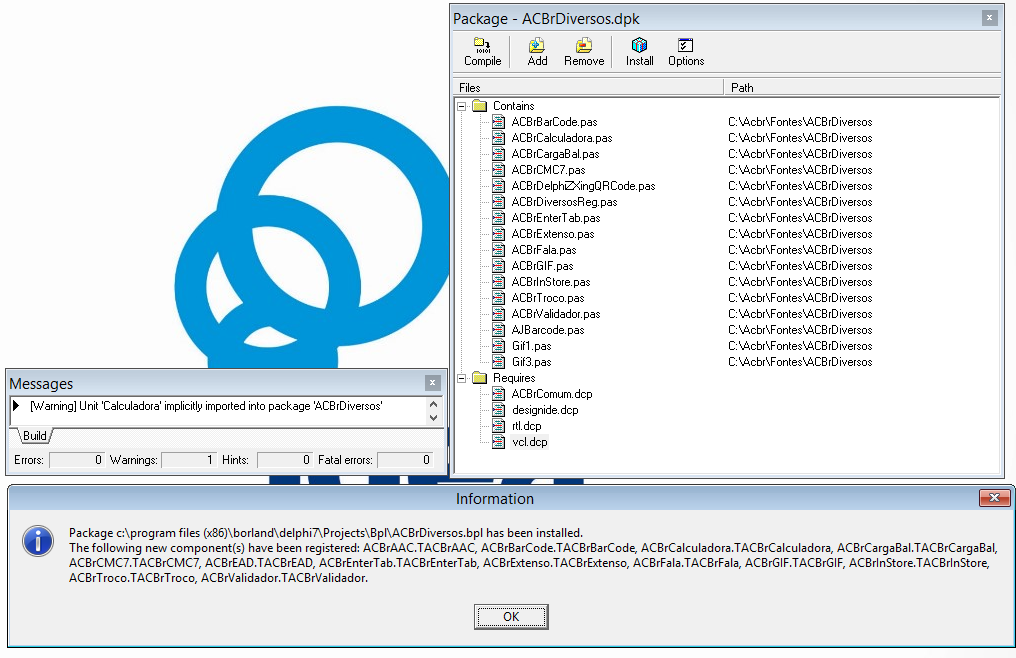Click the Install package toolbar icon
This screenshot has height=658, width=1016.
[640, 52]
